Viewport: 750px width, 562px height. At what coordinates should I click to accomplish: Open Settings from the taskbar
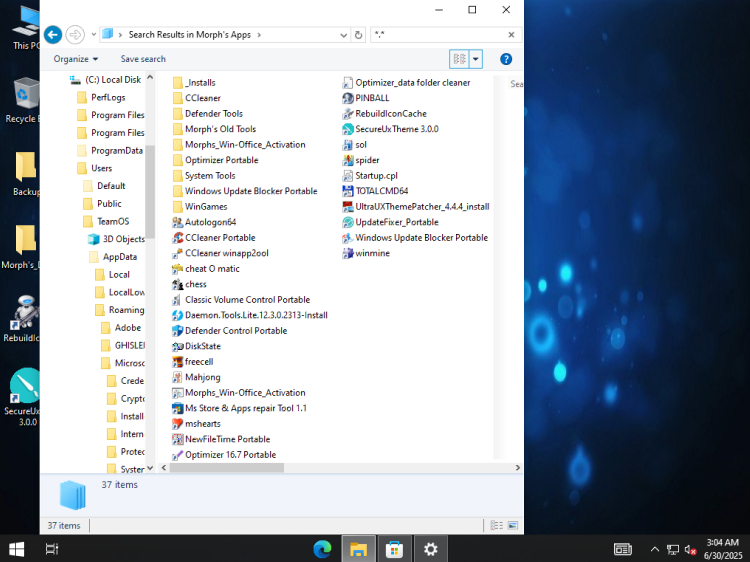point(430,549)
